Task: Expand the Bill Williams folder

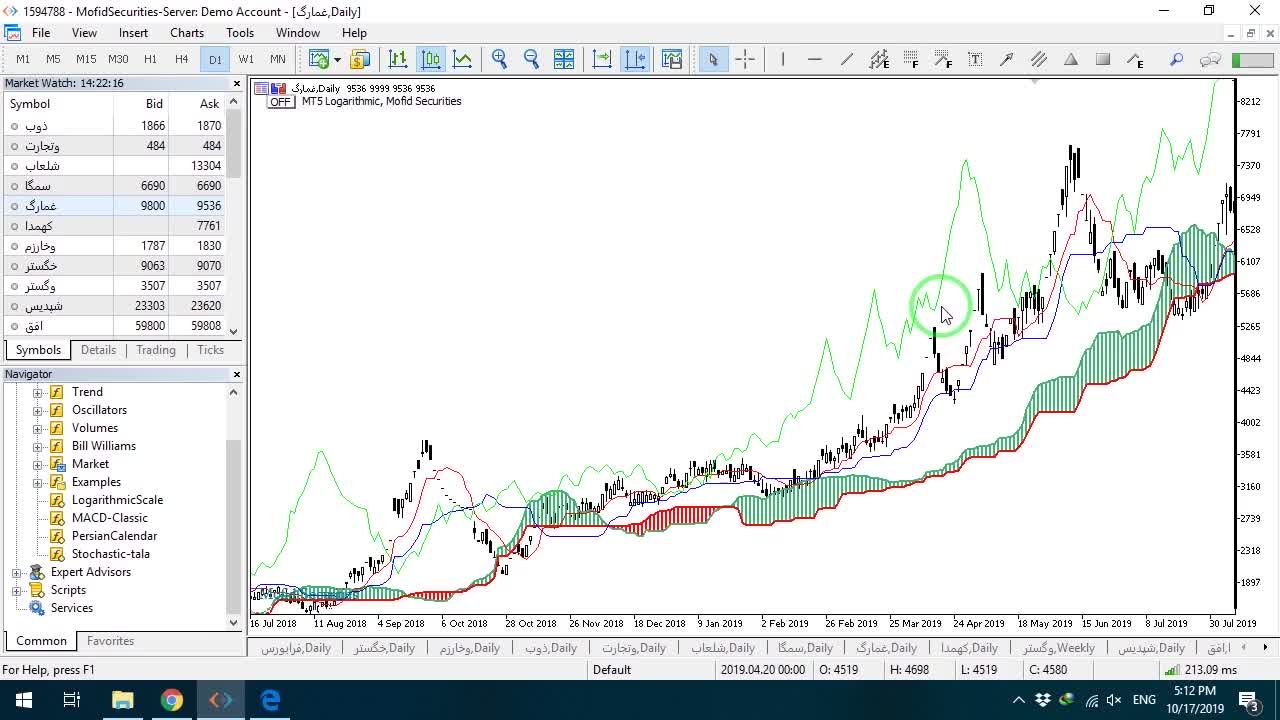Action: tap(38, 446)
